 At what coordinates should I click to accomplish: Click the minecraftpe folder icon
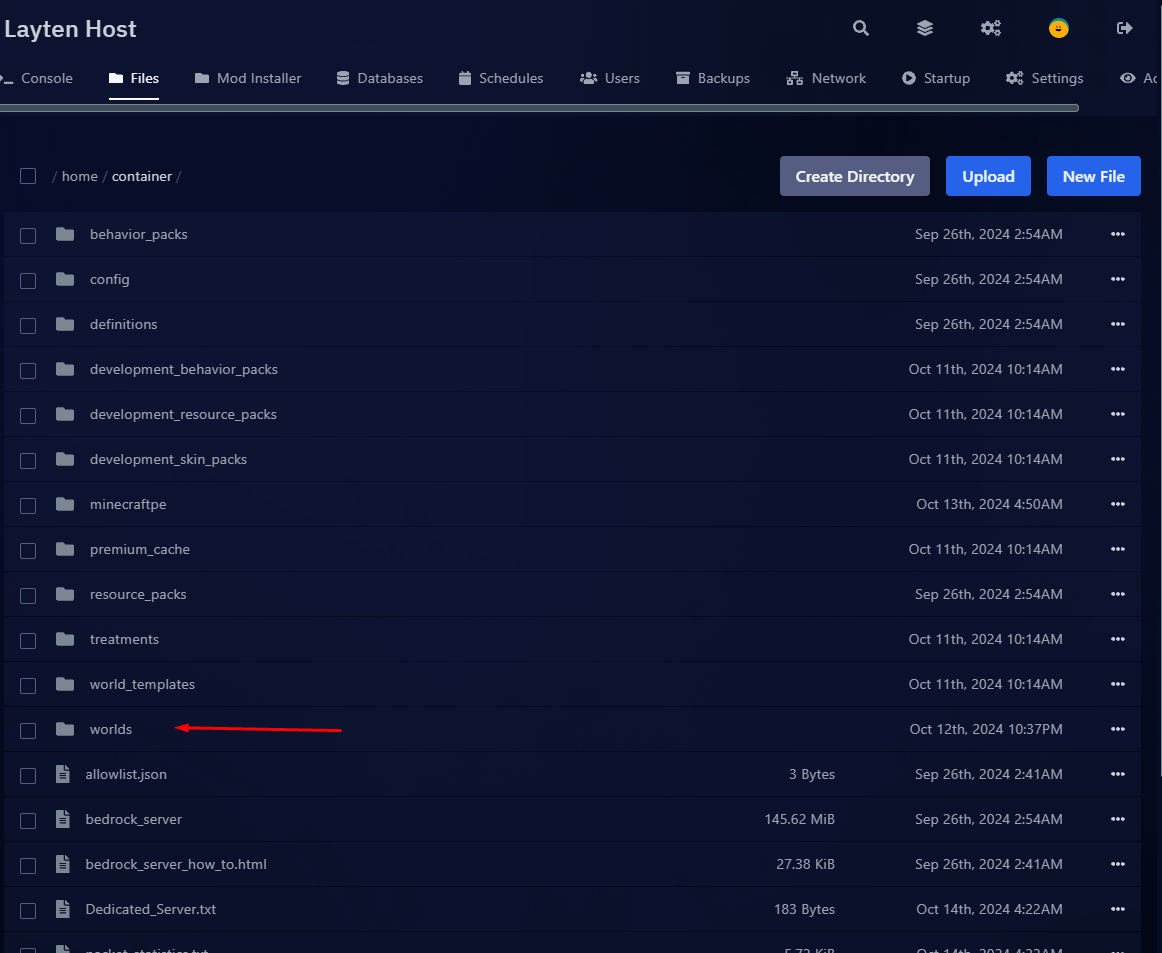(x=65, y=504)
